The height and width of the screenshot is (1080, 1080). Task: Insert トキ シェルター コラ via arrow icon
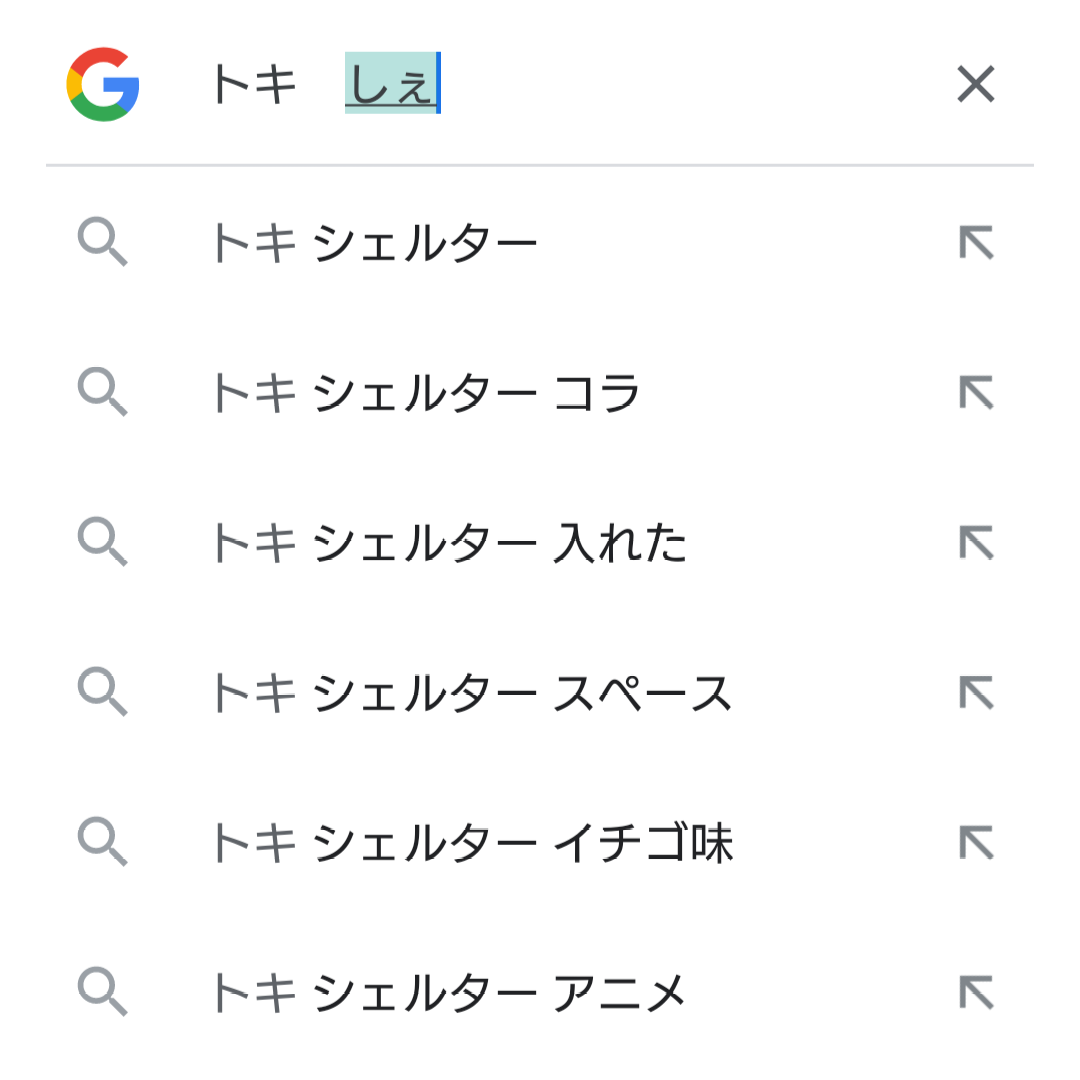click(x=976, y=393)
